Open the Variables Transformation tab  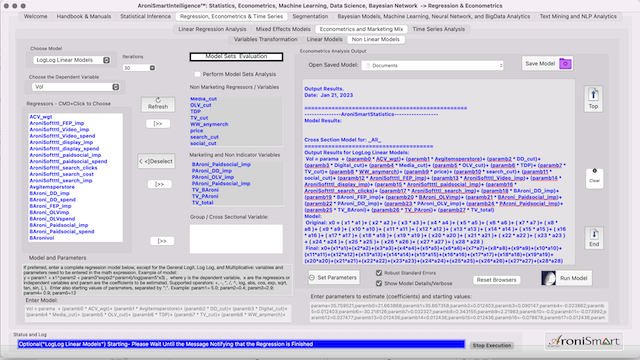(x=265, y=39)
